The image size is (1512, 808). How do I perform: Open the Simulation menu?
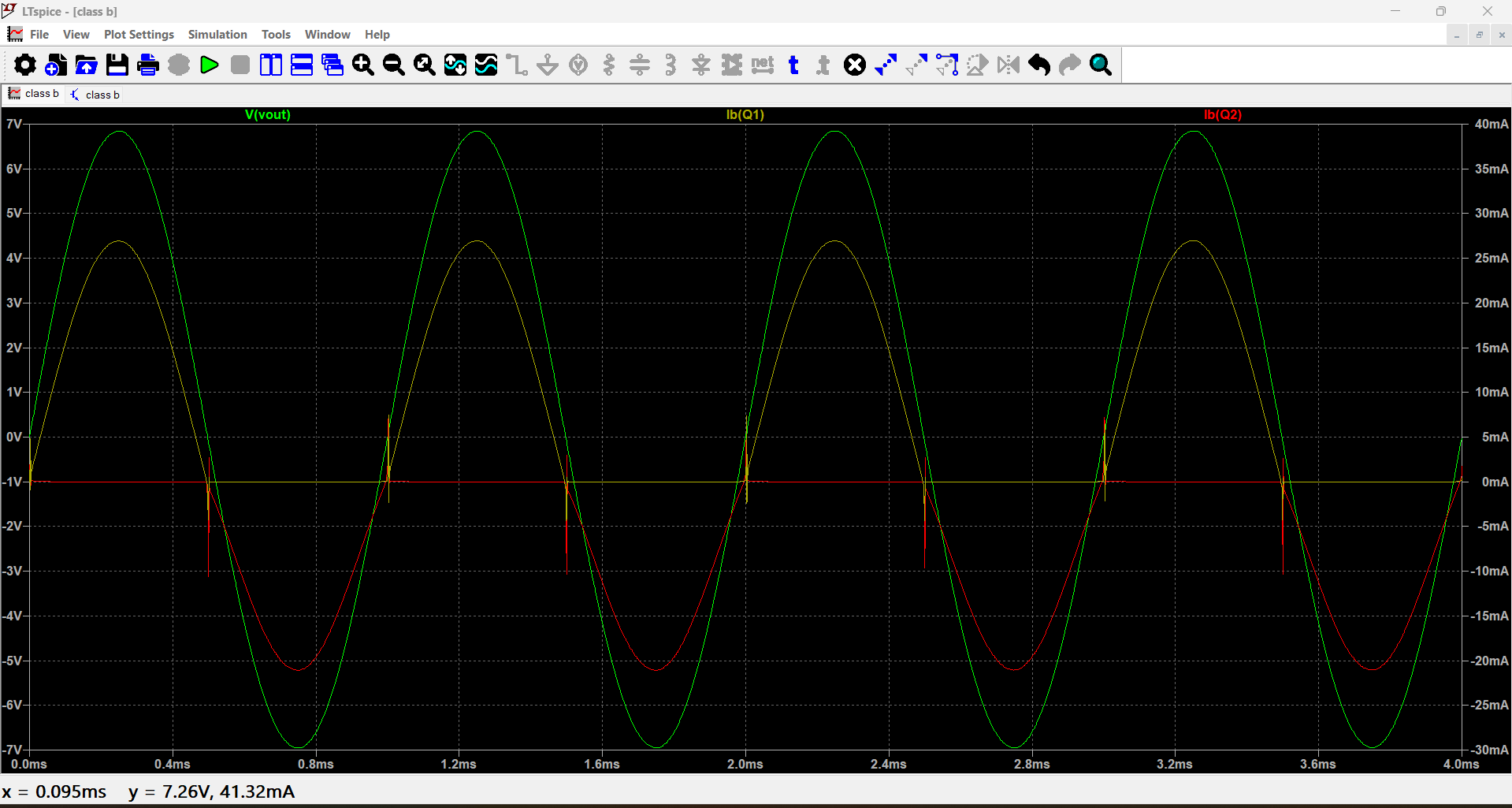(217, 35)
